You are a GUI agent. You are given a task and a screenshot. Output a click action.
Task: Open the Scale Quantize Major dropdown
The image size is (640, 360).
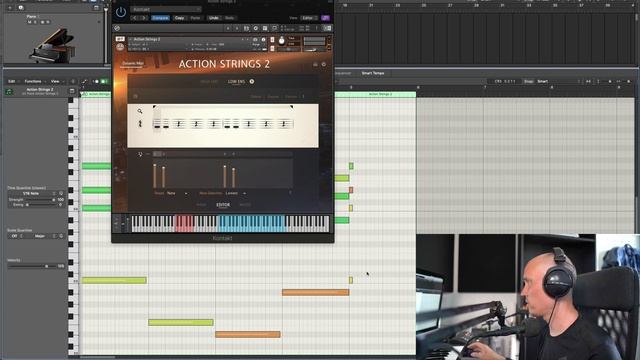coord(41,236)
